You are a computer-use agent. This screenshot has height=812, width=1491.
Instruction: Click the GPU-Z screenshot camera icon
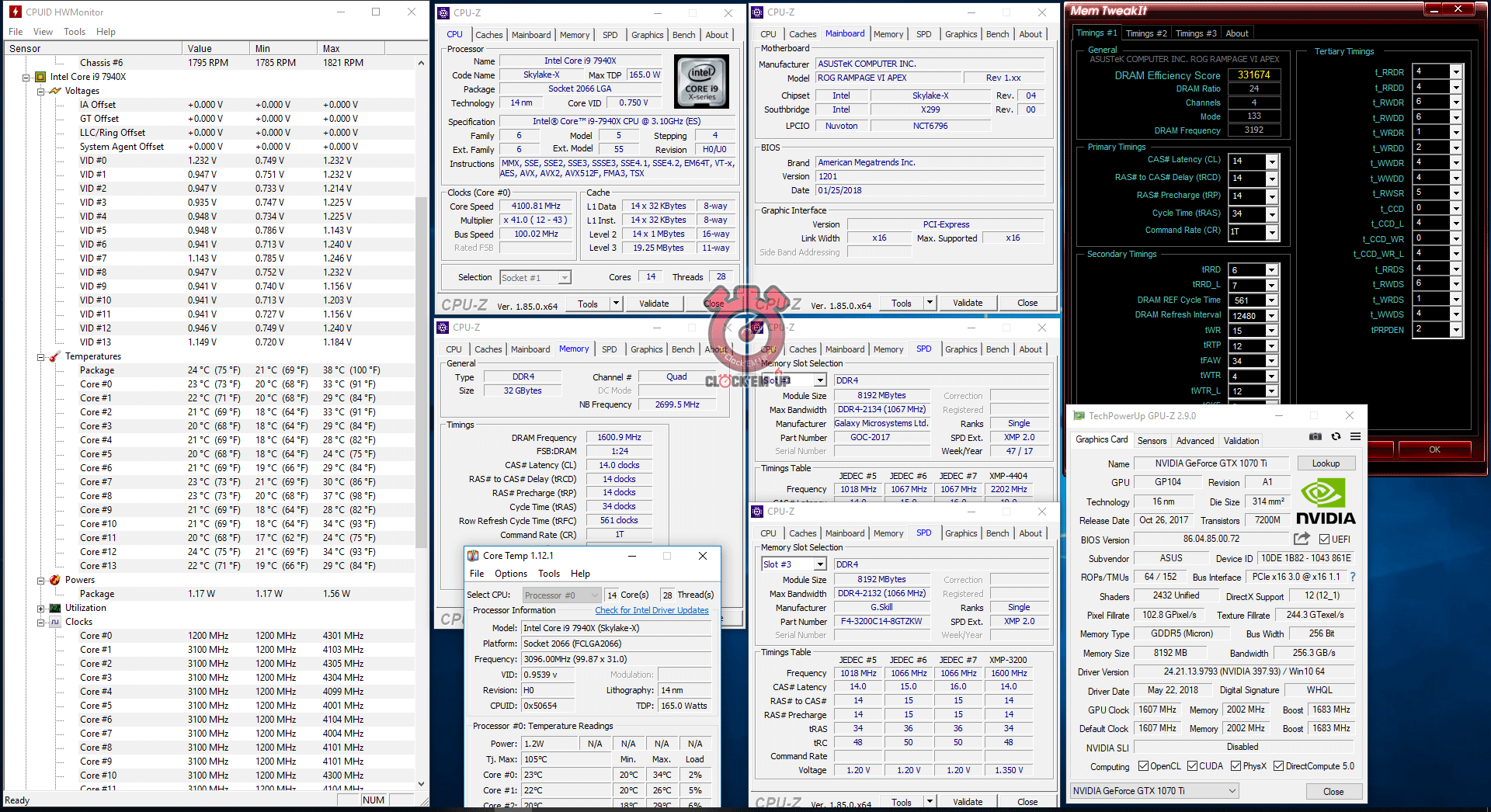click(x=1315, y=437)
